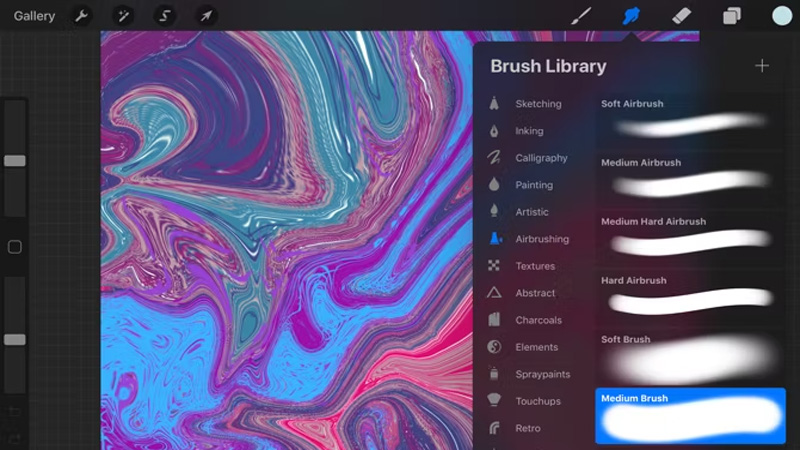The width and height of the screenshot is (800, 450).
Task: Click the brush size slider handle
Action: (15, 161)
